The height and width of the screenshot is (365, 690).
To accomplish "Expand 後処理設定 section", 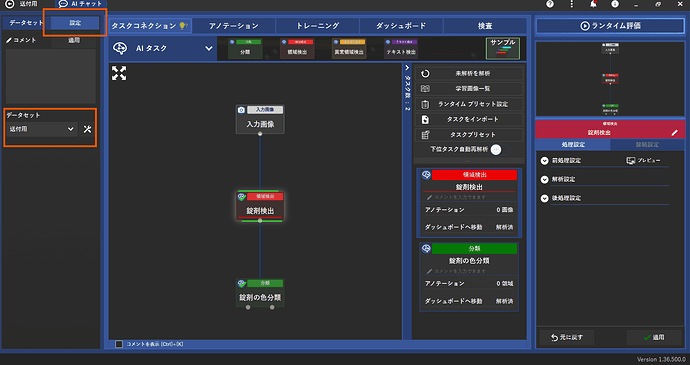I will [x=545, y=198].
